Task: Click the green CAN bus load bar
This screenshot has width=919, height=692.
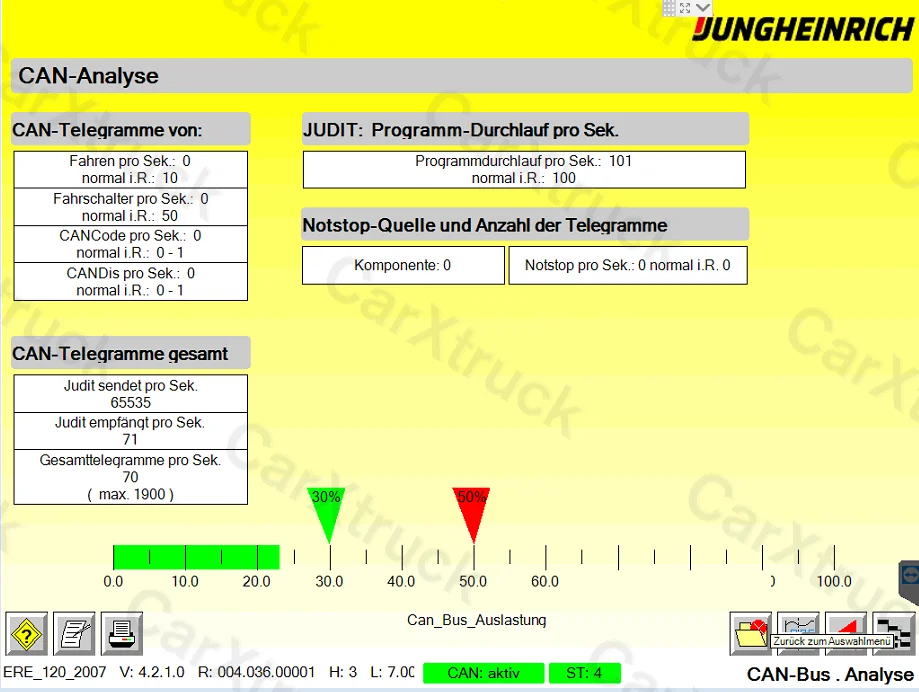Action: point(196,557)
